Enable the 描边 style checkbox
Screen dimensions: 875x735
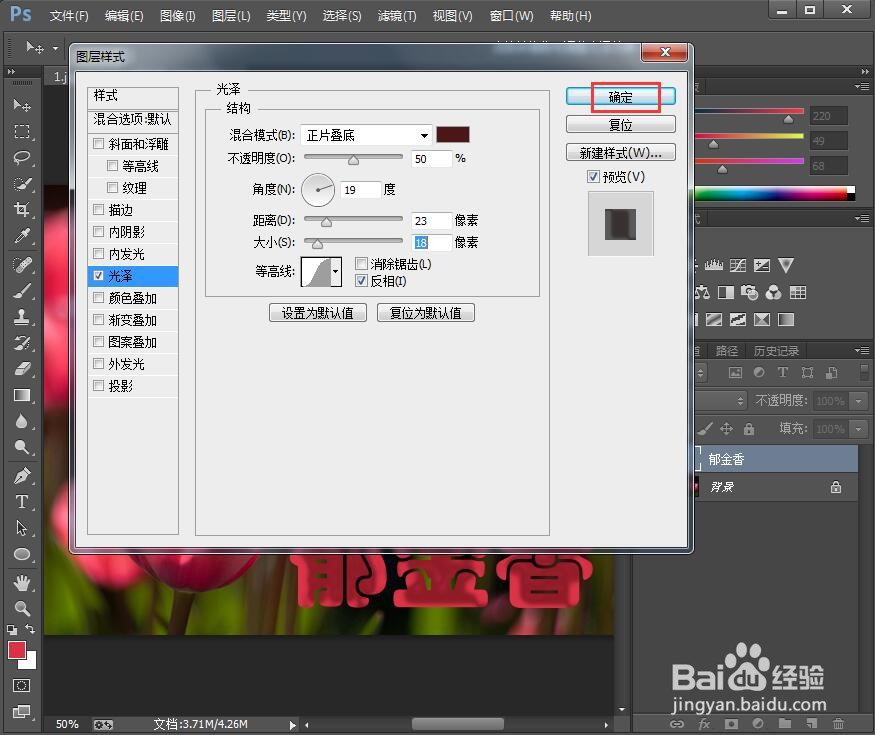(x=99, y=210)
